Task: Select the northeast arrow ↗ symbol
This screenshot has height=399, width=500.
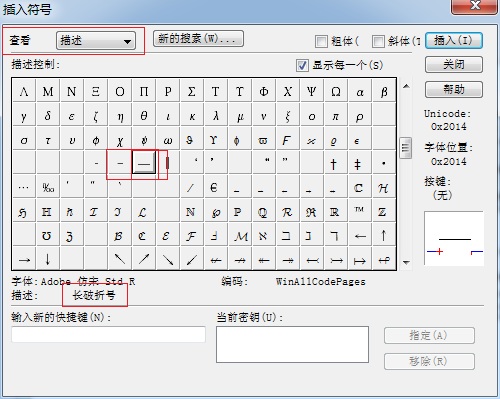Action: [144, 259]
